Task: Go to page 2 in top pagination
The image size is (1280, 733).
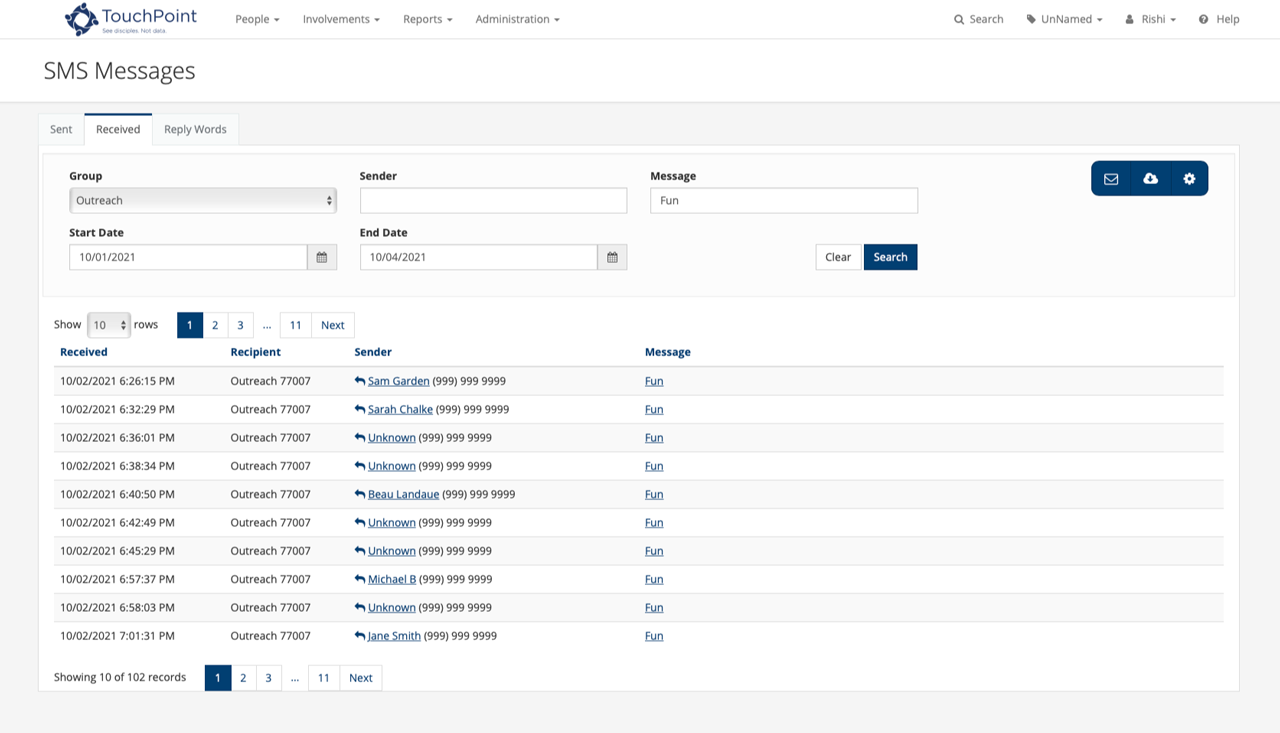Action: click(x=215, y=325)
